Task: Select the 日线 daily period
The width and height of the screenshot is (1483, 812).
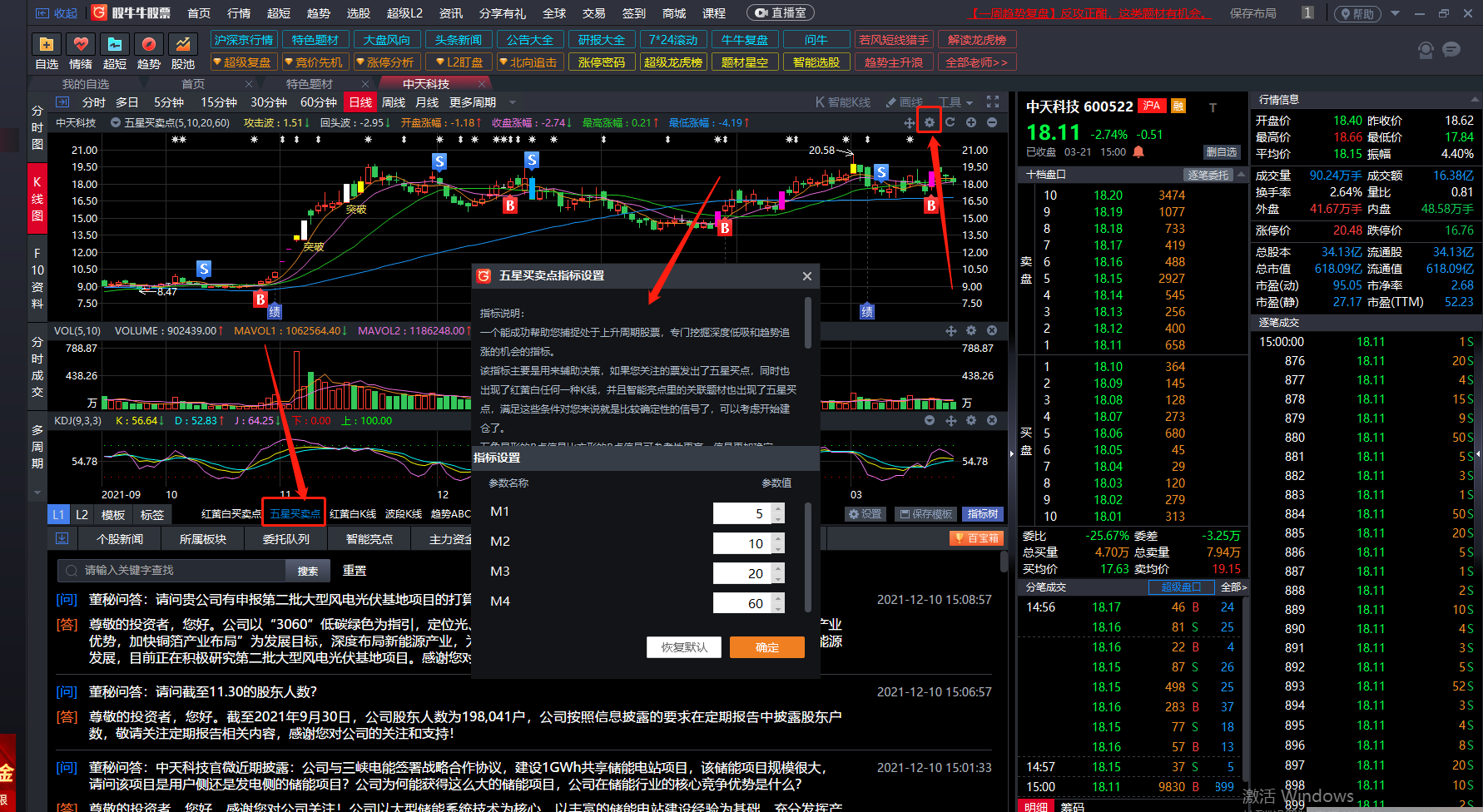Action: 360,101
